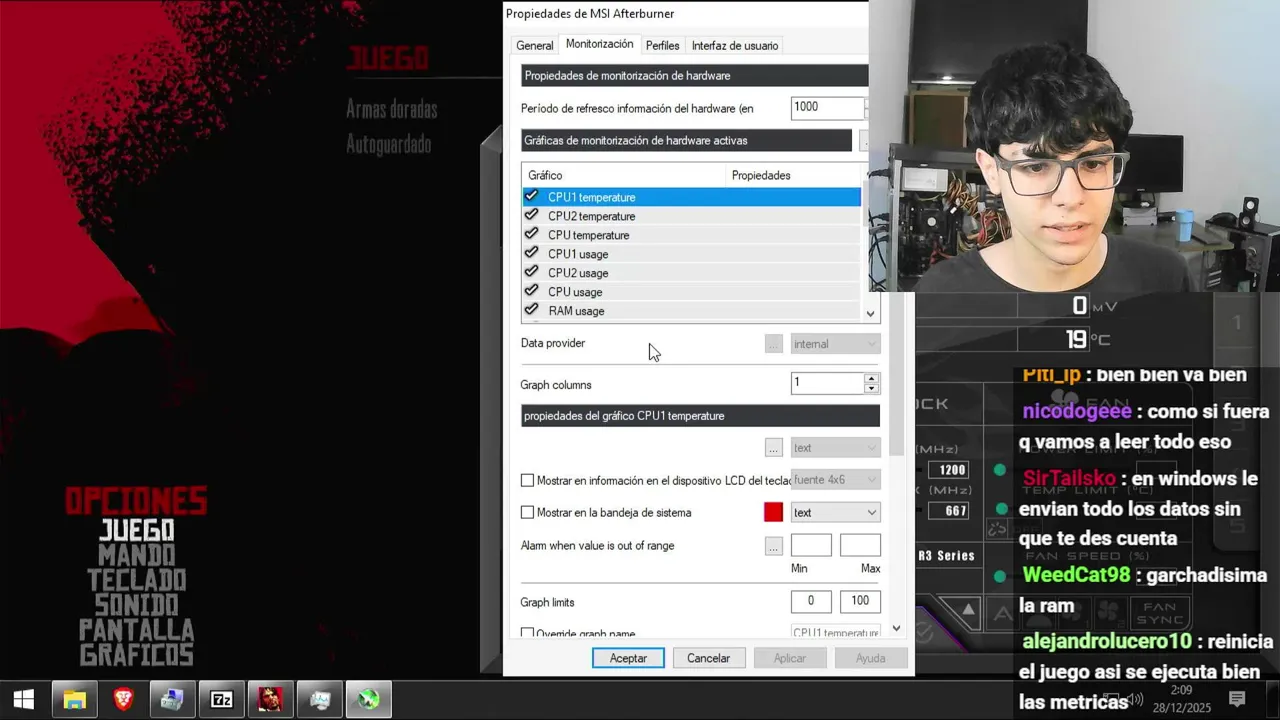The image size is (1280, 720).
Task: Select the Monitorización tab
Action: click(599, 44)
